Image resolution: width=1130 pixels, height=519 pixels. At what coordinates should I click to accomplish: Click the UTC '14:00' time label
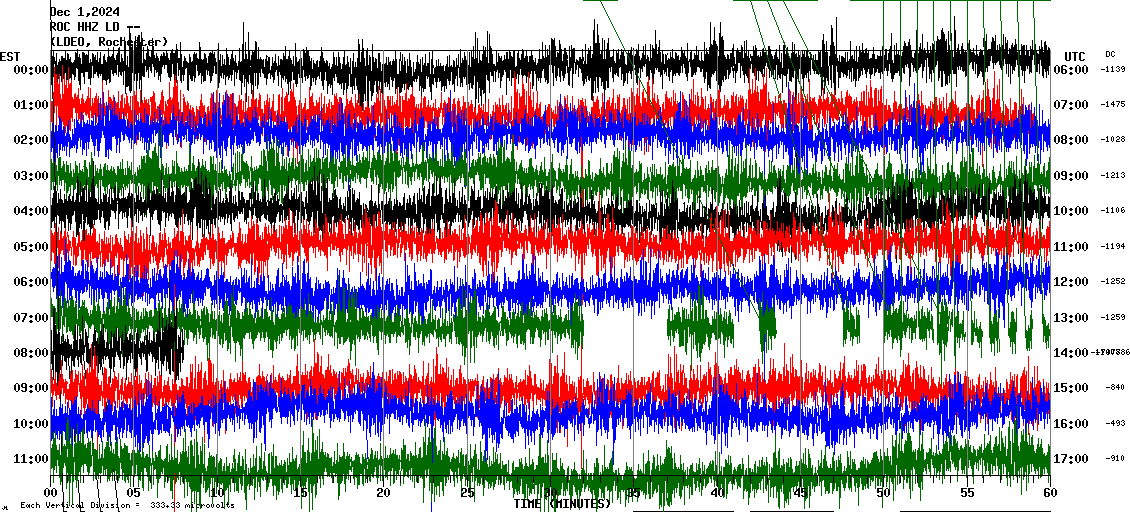coord(1071,353)
